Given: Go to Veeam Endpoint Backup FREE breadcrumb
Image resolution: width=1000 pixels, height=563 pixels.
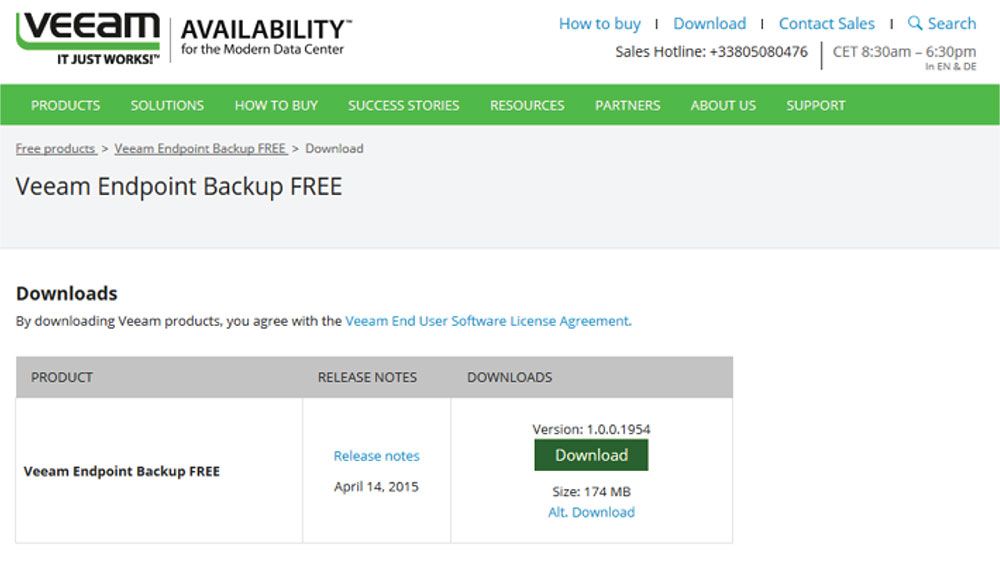Looking at the screenshot, I should [200, 149].
